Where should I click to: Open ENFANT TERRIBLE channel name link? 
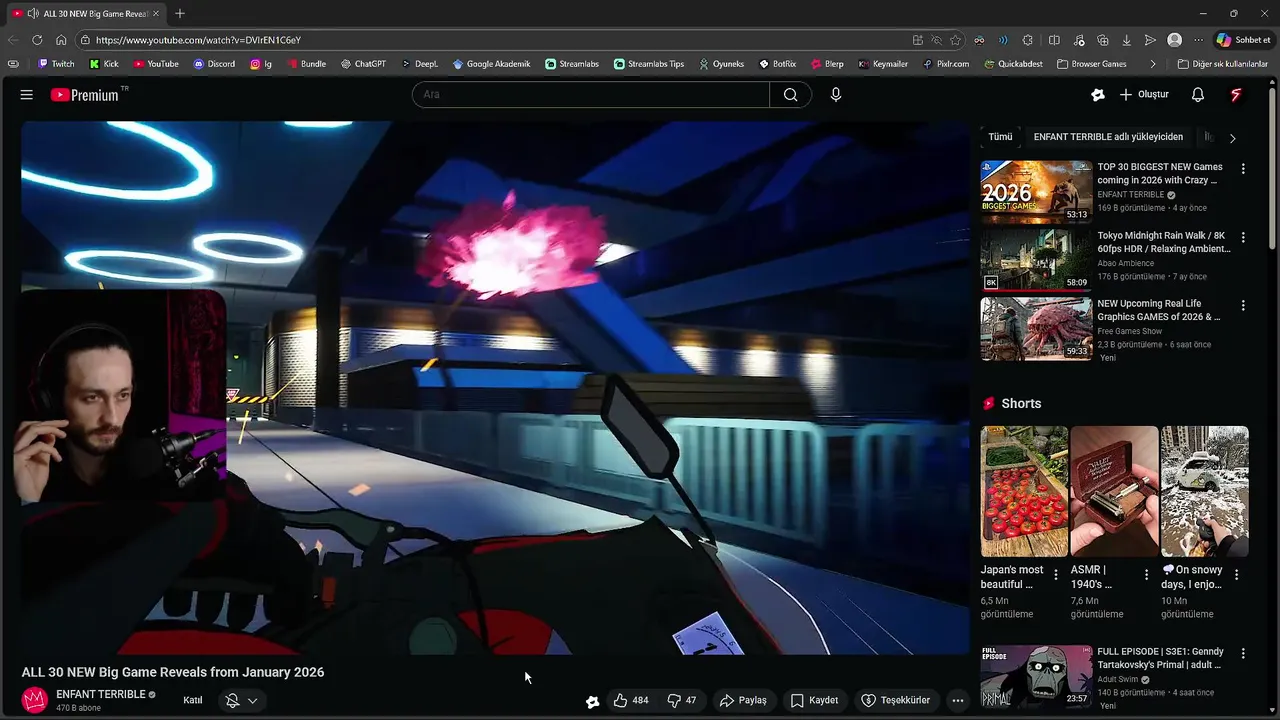coord(101,694)
